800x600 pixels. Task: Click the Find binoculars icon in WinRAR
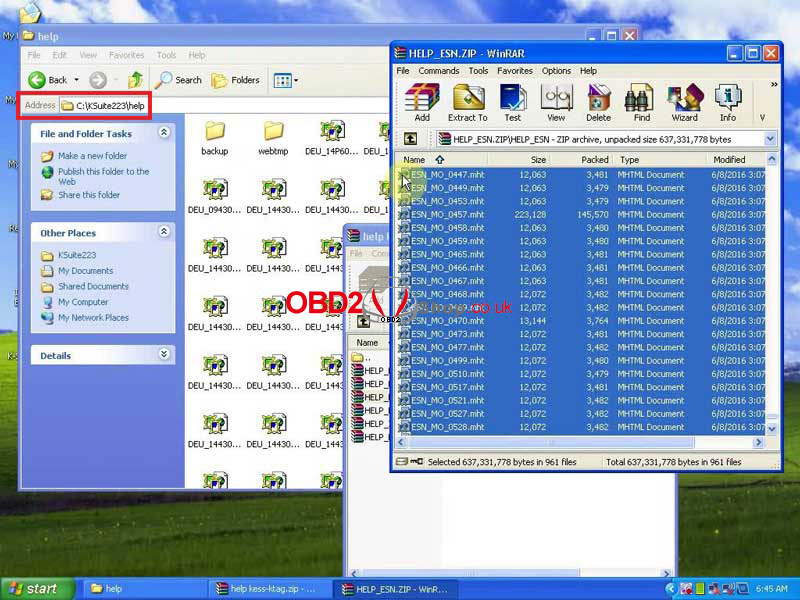[x=641, y=102]
